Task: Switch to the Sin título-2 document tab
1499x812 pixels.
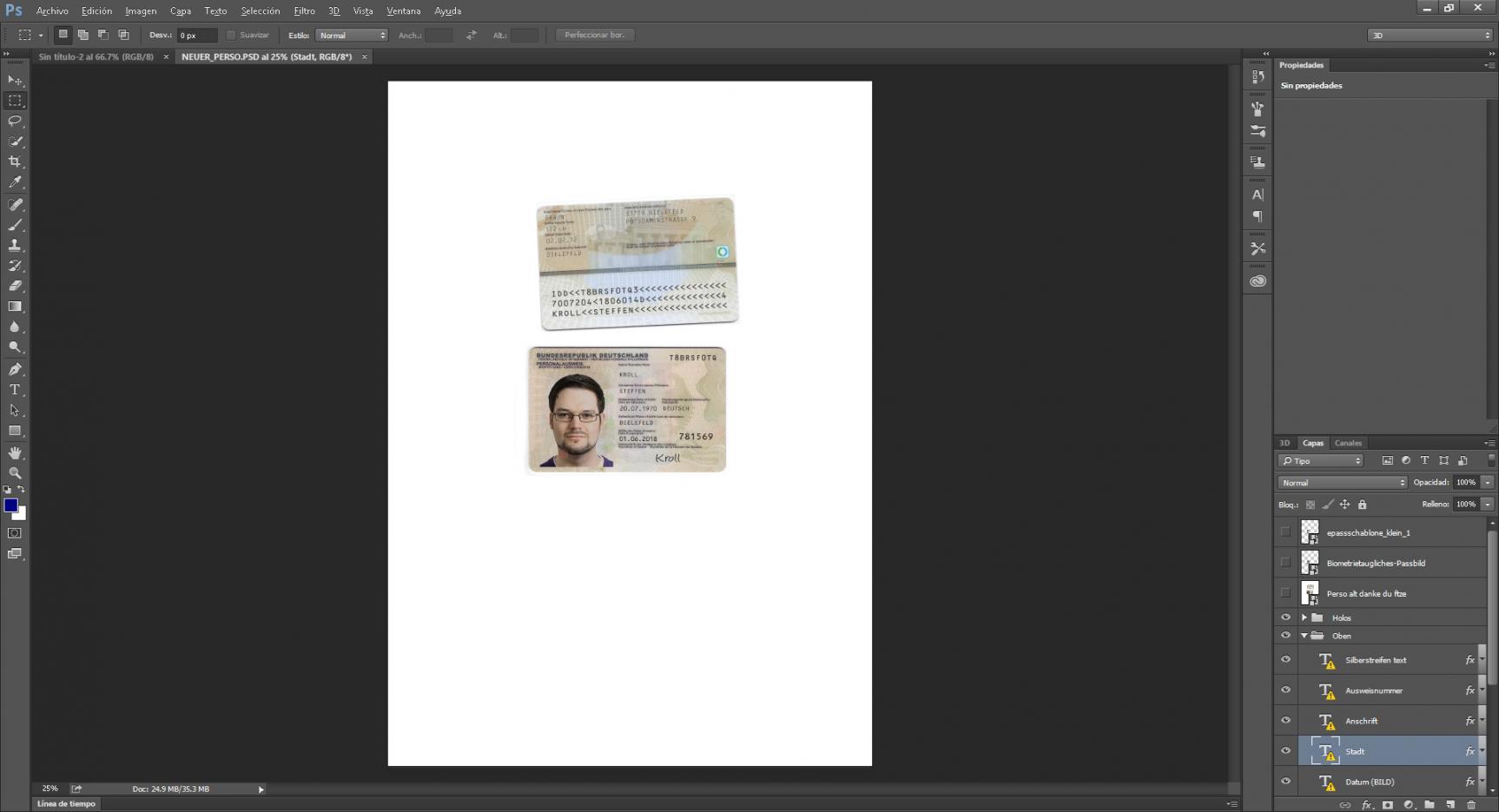Action: [96, 57]
